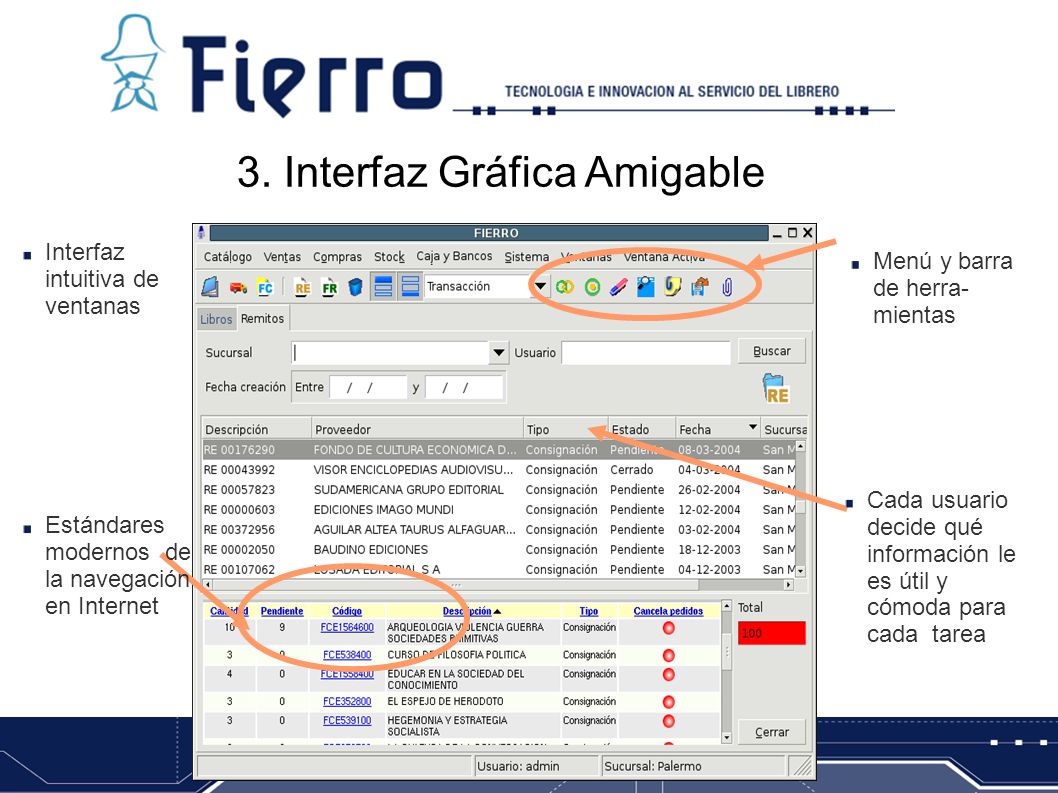Open code link FCE539100
The width and height of the screenshot is (1058, 793).
[x=347, y=720]
